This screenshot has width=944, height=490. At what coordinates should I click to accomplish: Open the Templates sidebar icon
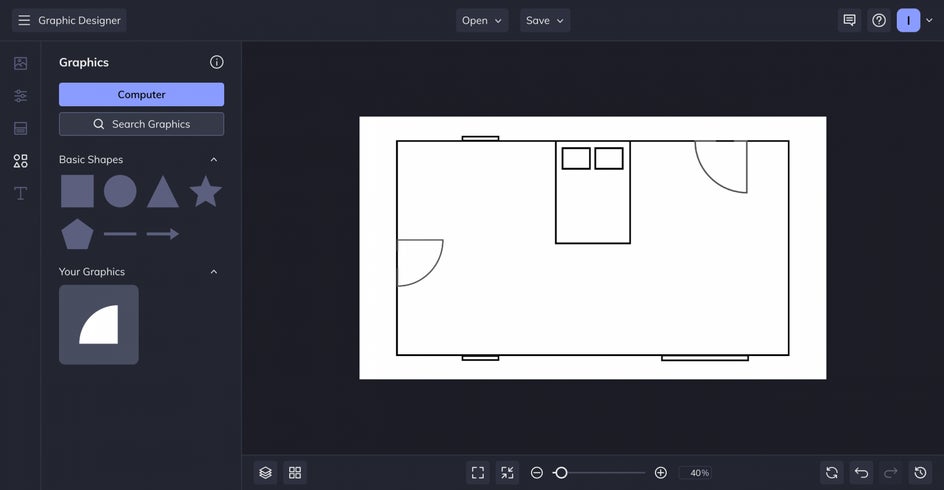[20, 128]
